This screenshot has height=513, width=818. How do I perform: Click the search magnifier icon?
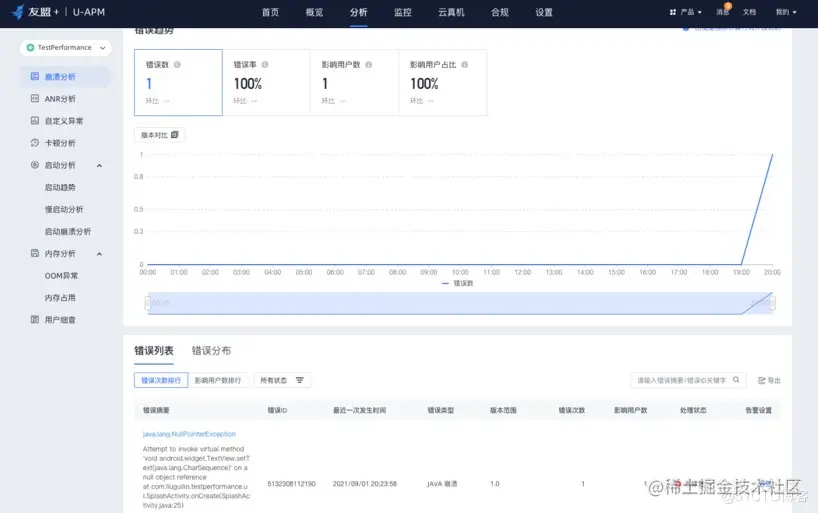[x=736, y=380]
